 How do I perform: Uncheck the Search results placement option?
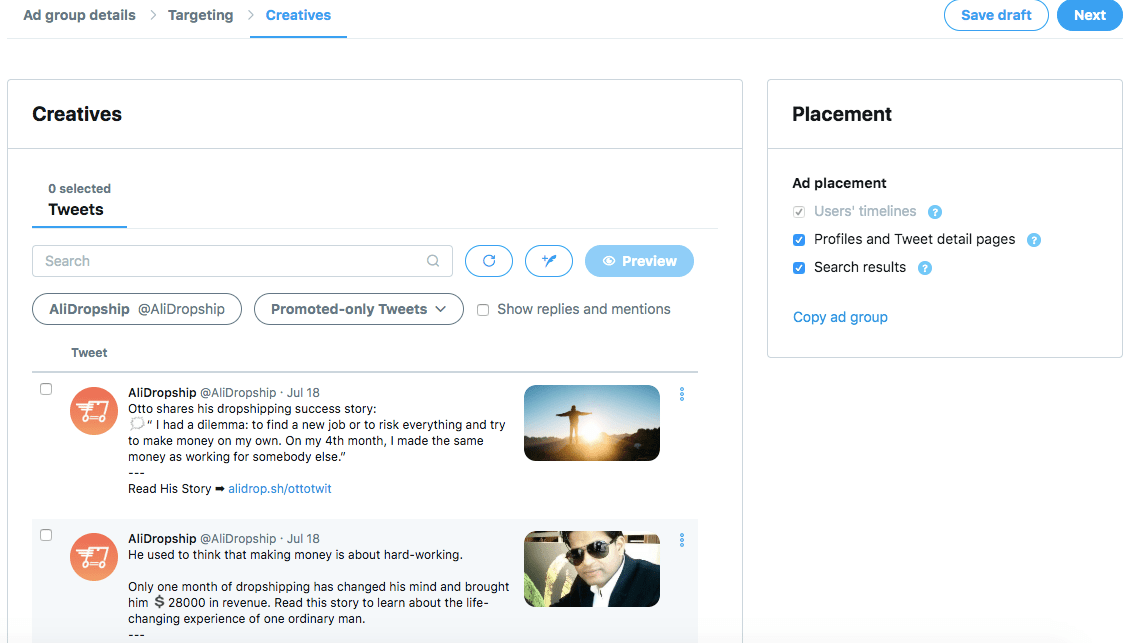point(799,267)
